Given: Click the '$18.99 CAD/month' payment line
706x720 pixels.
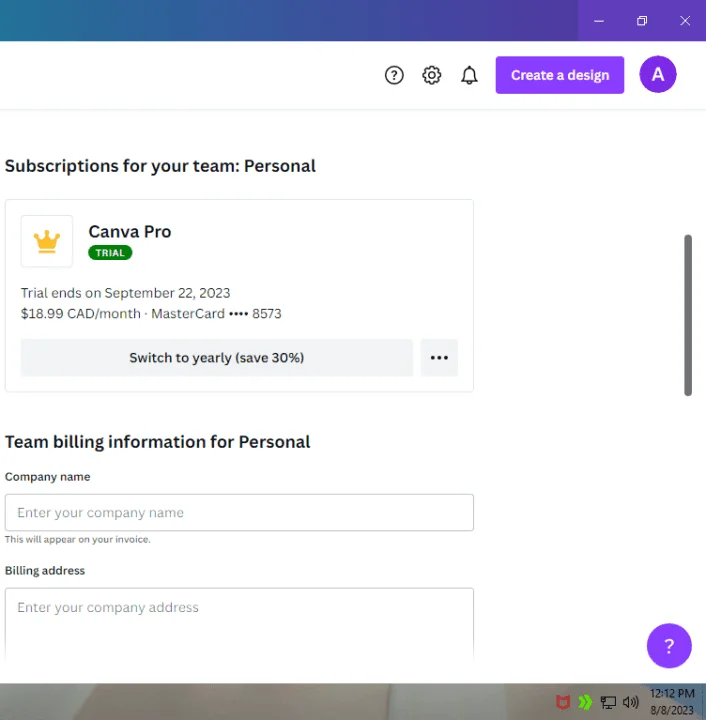Looking at the screenshot, I should [x=151, y=314].
